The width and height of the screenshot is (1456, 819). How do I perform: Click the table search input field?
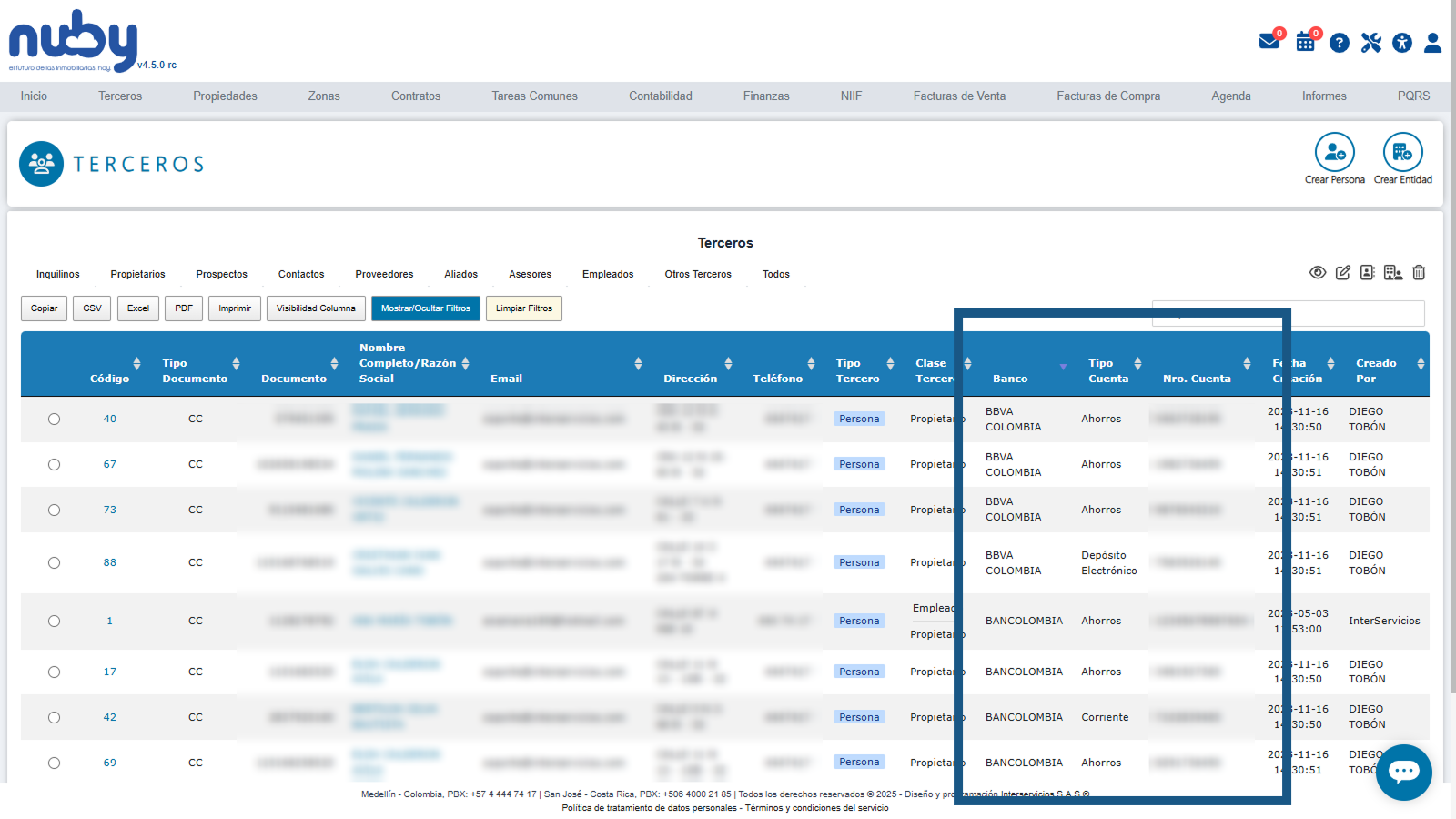coord(1289,313)
